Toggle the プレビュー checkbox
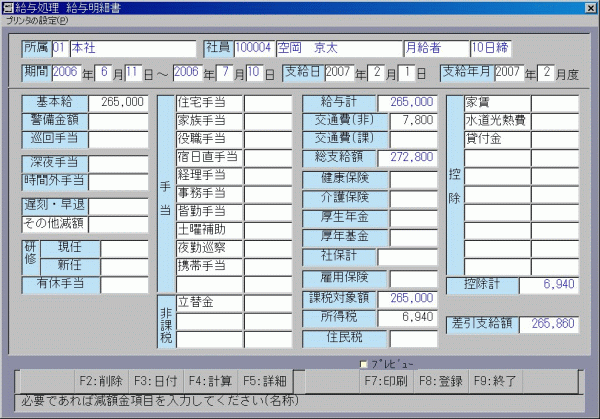Viewport: 600px width, 419px height. coord(364,364)
